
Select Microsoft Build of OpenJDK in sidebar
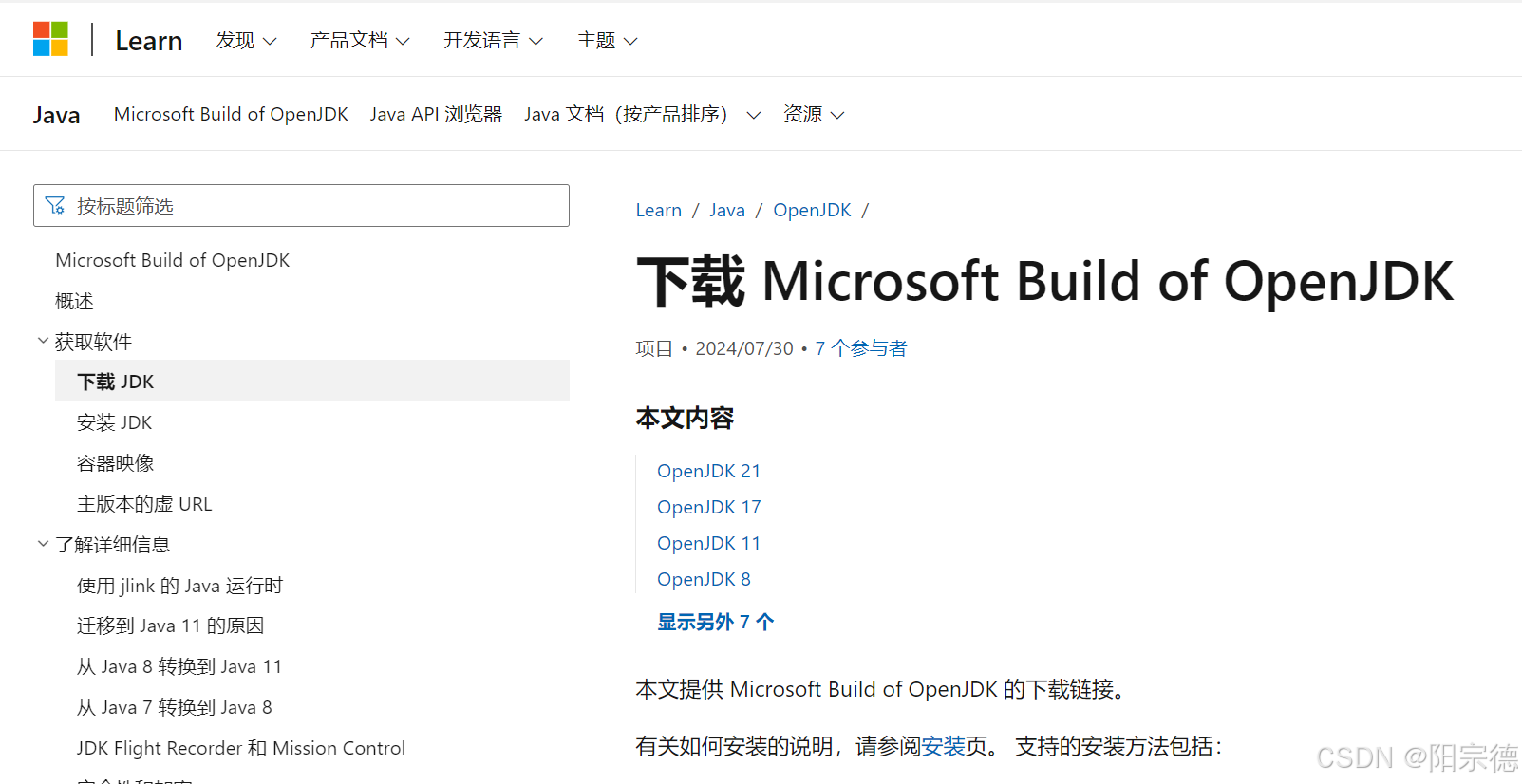[x=173, y=260]
